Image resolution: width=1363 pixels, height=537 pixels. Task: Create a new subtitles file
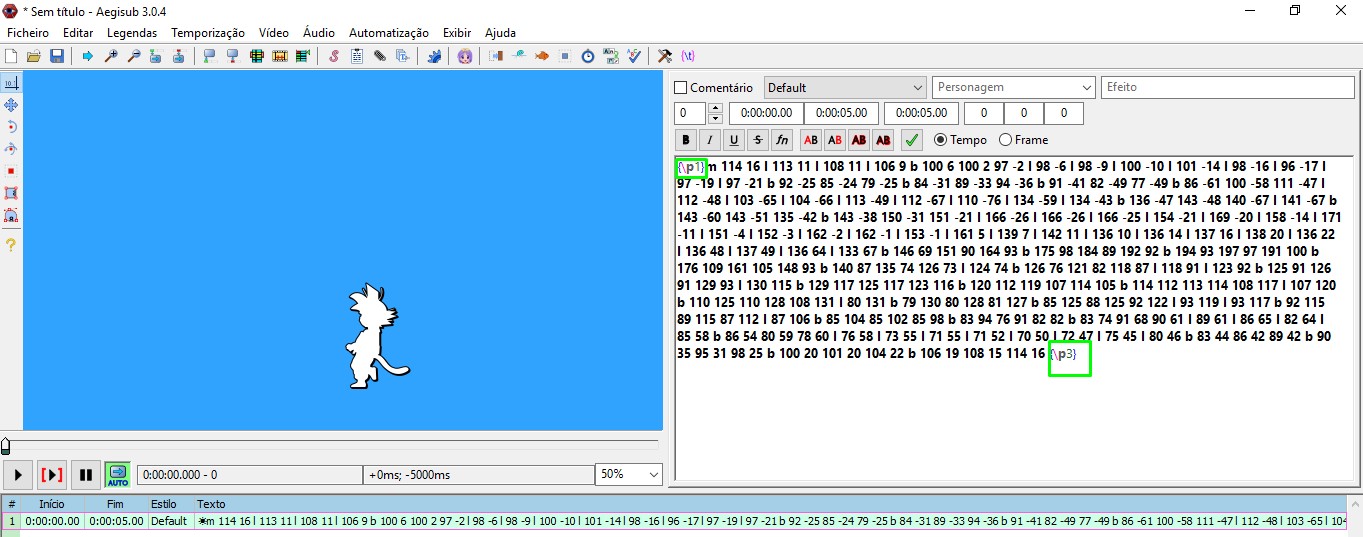pyautogui.click(x=11, y=56)
